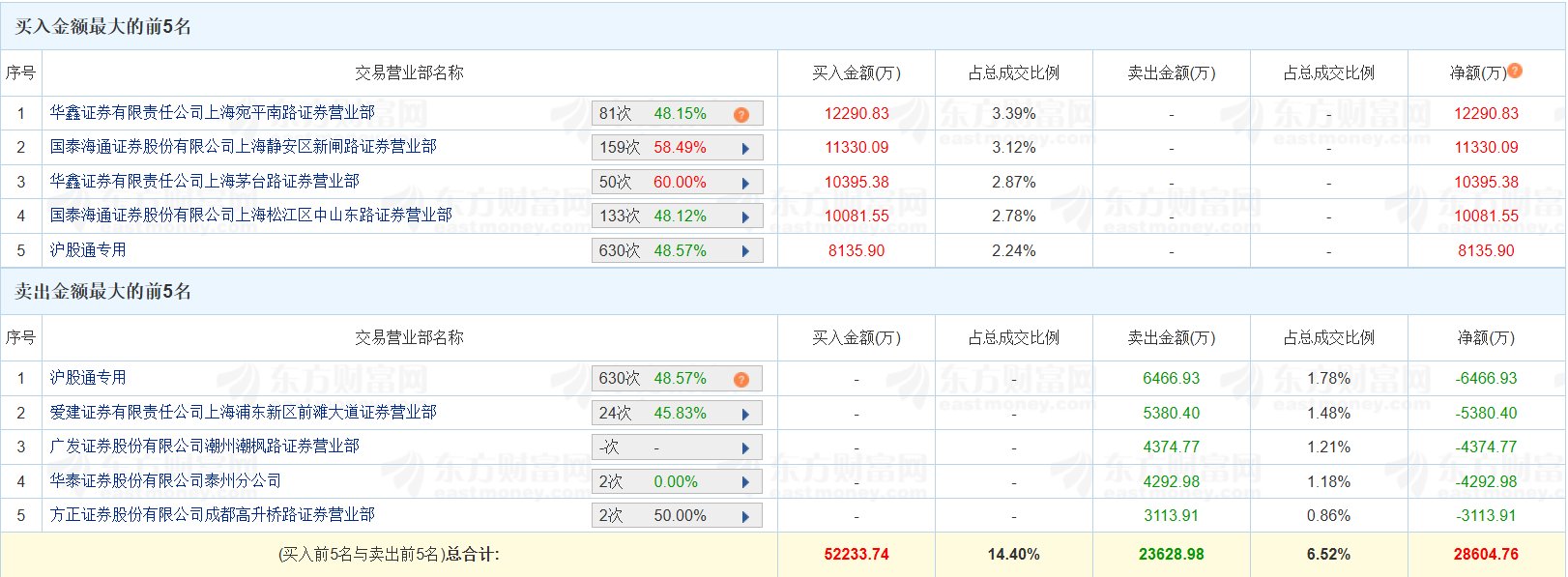Click percentage 1.18% cell
Image resolution: width=1568 pixels, height=577 pixels.
click(x=1329, y=481)
